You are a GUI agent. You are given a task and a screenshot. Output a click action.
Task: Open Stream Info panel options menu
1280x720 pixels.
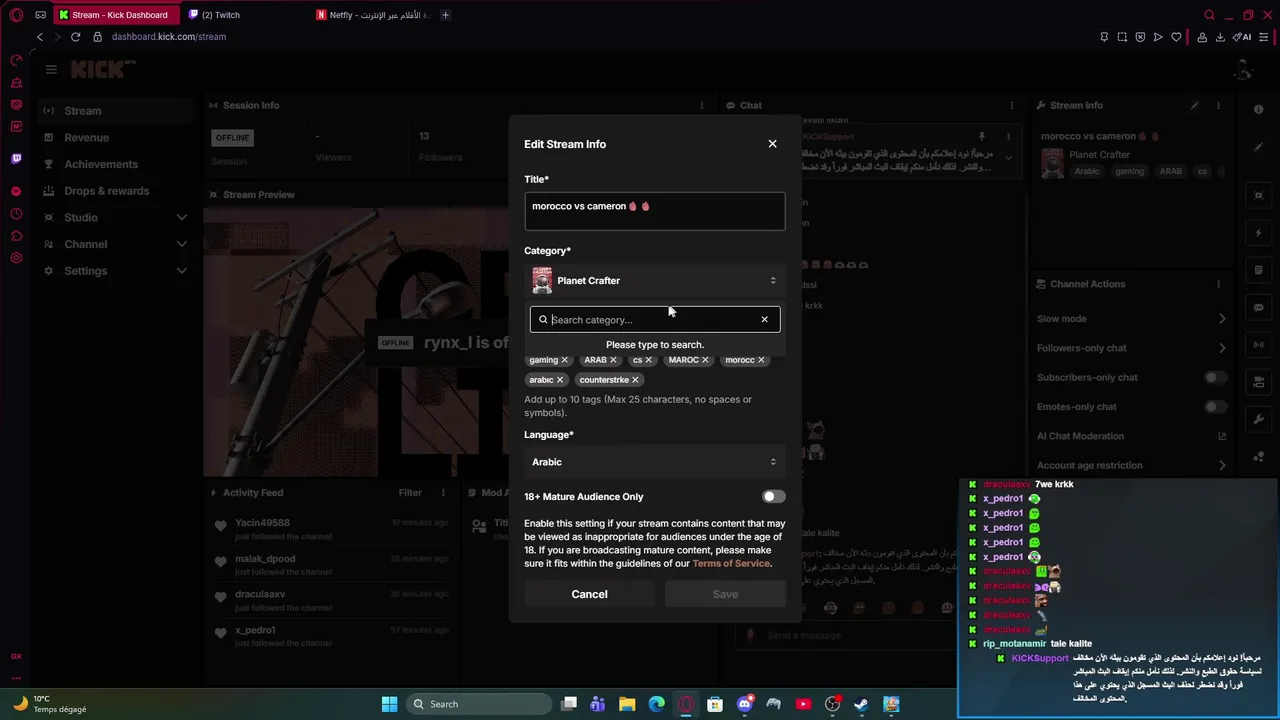click(1218, 106)
